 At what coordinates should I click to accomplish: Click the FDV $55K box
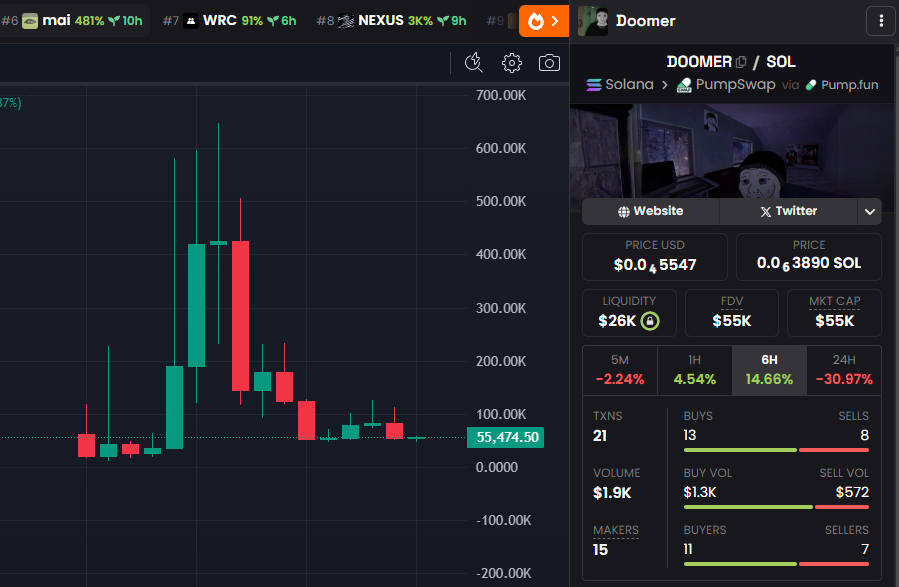(x=732, y=313)
